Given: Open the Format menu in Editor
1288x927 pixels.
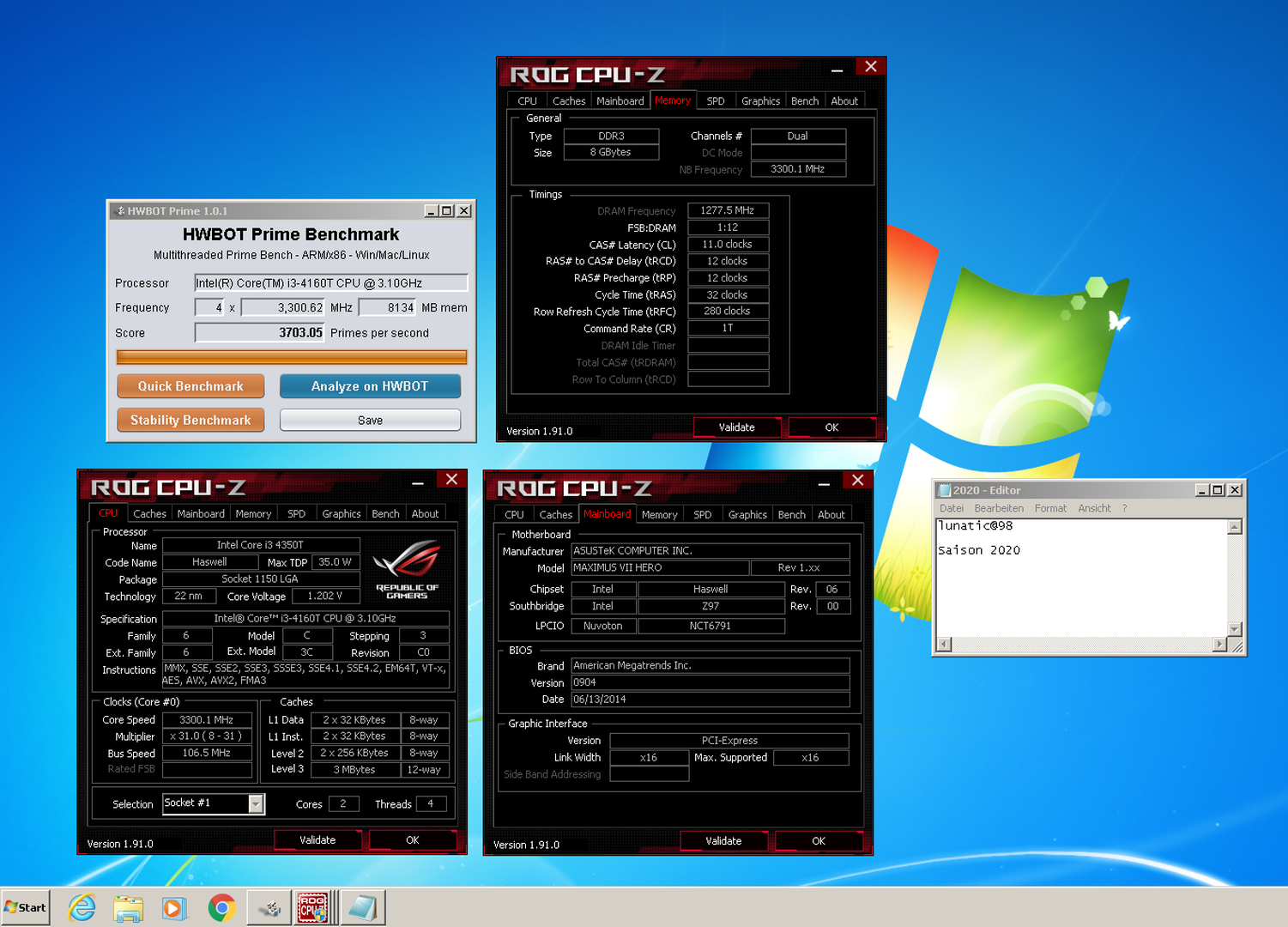Looking at the screenshot, I should pos(1050,508).
